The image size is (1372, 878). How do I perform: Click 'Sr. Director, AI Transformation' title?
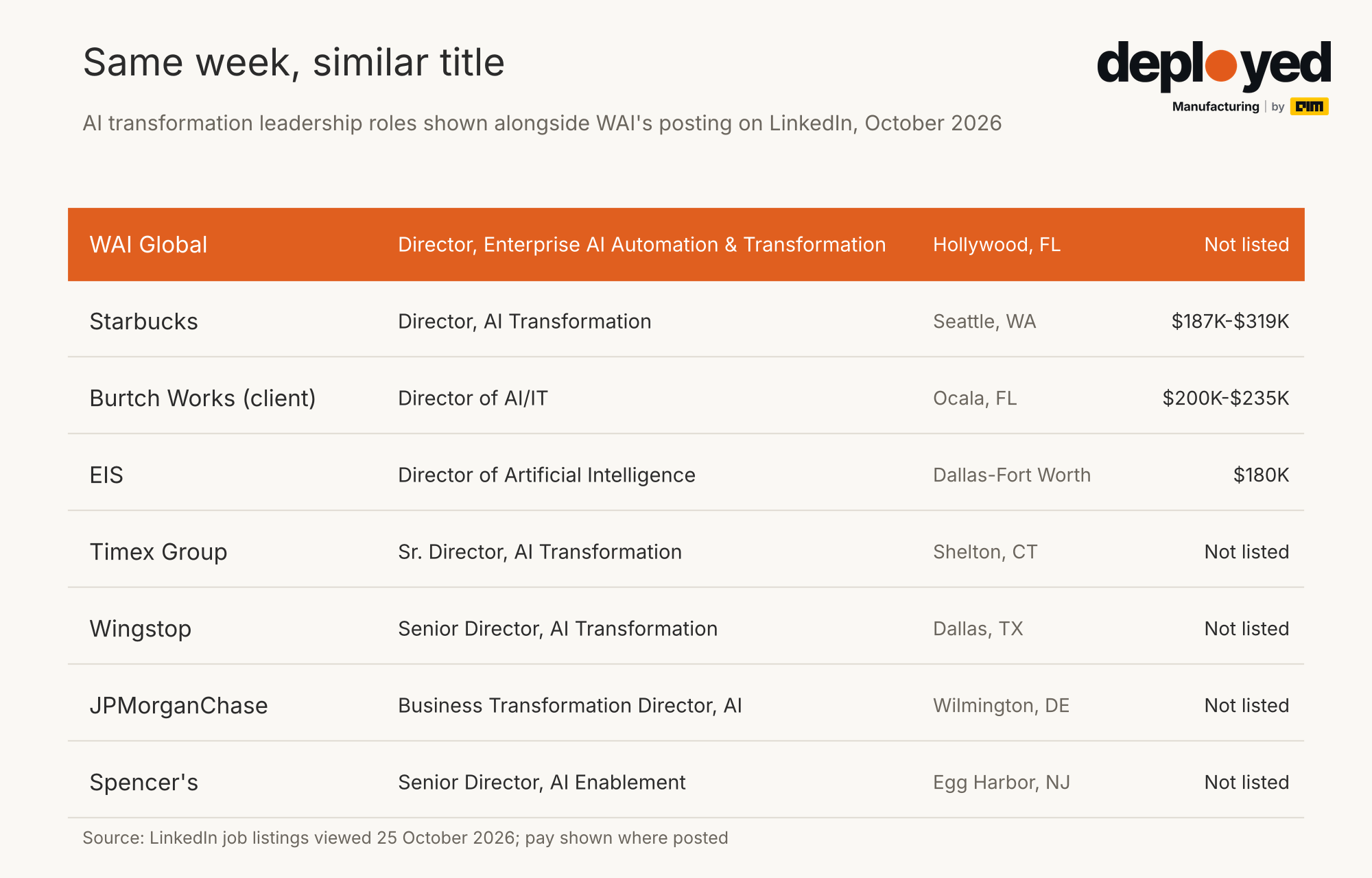tap(540, 552)
